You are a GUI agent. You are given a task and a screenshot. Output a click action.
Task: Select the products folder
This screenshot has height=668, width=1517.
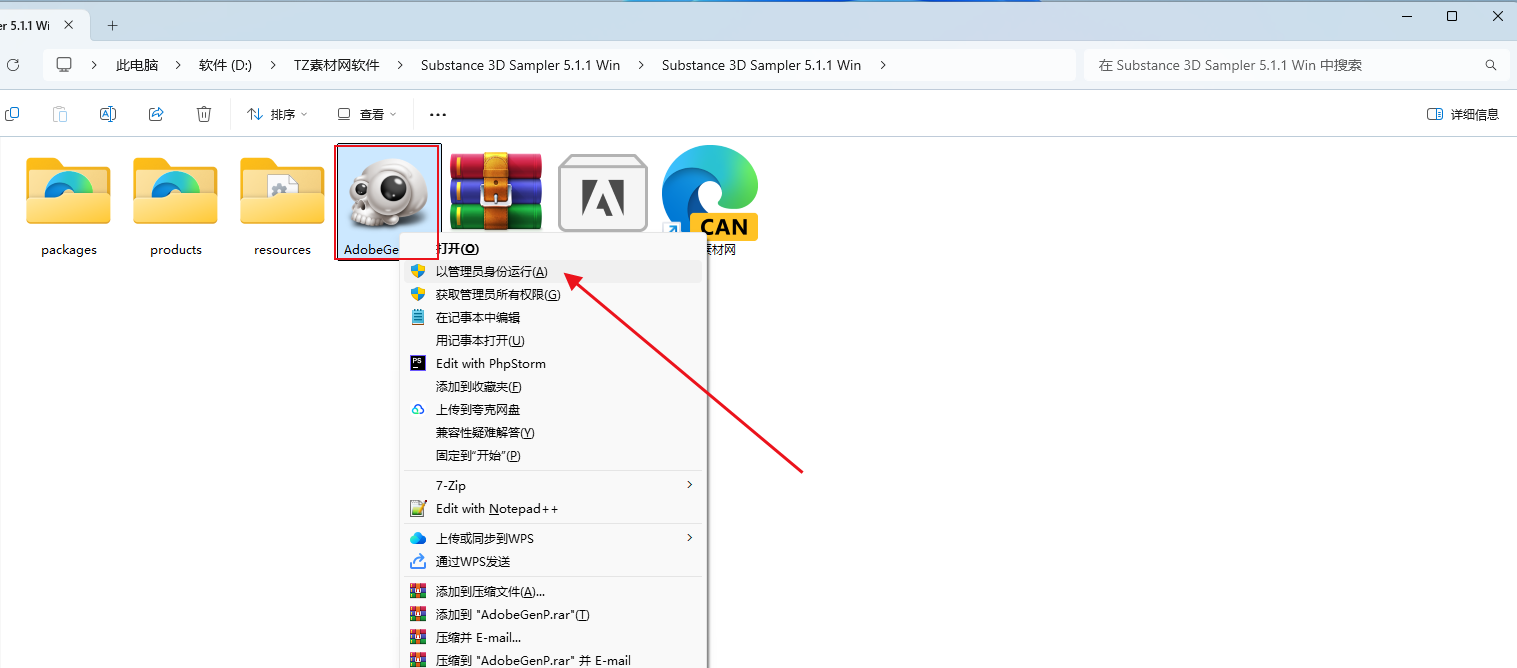pos(176,190)
